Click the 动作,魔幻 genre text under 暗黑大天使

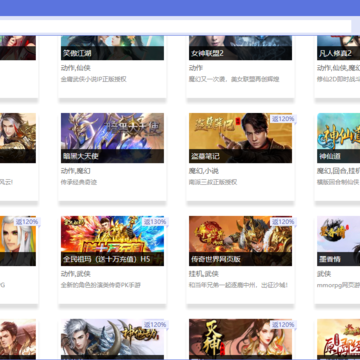[x=76, y=171]
